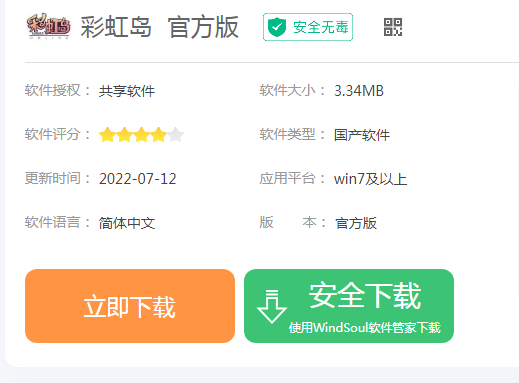The width and height of the screenshot is (519, 383).
Task: Click the 软件类型 label
Action: [287, 134]
